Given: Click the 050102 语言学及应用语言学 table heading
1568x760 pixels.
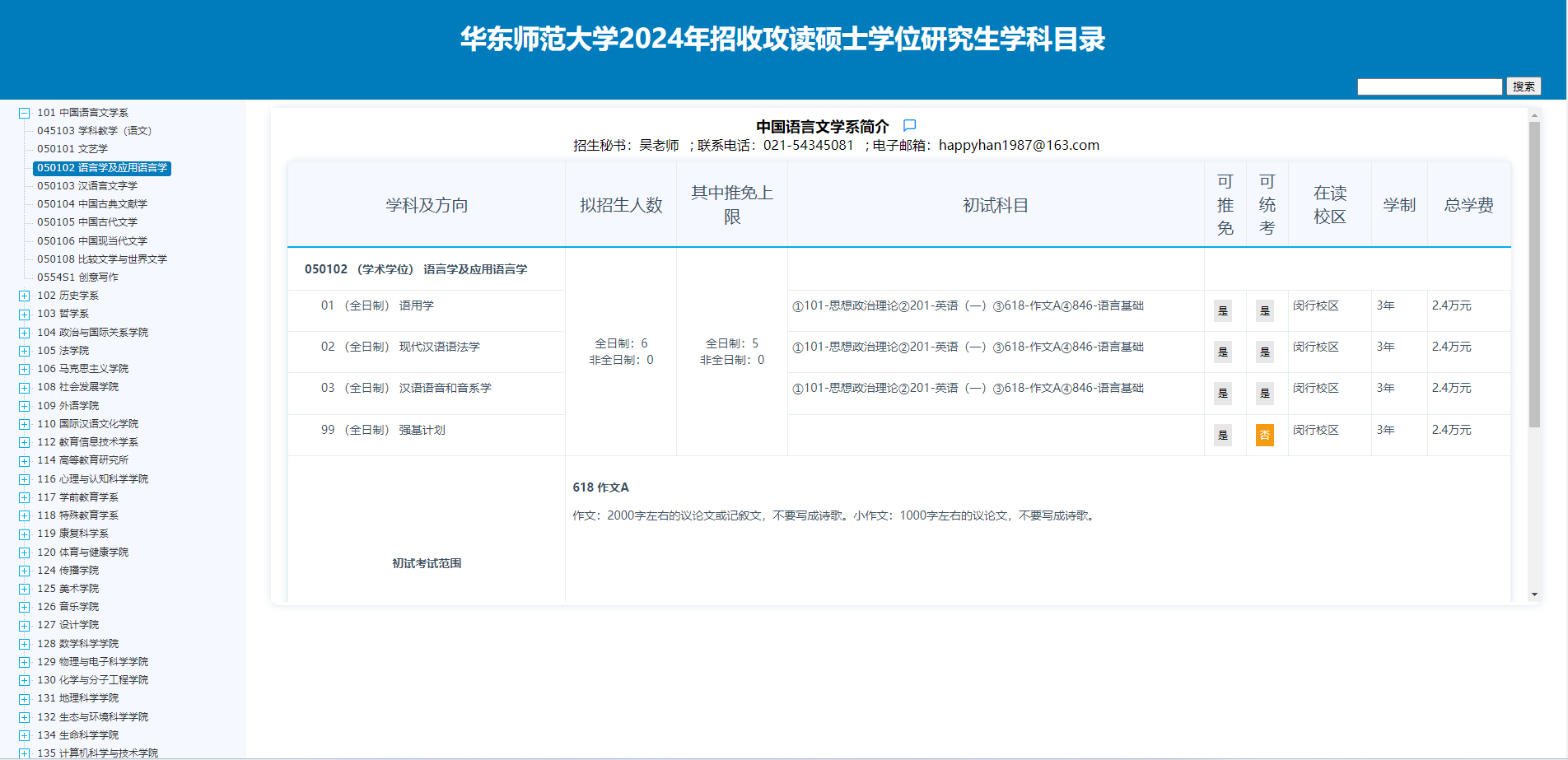Looking at the screenshot, I should tap(416, 269).
